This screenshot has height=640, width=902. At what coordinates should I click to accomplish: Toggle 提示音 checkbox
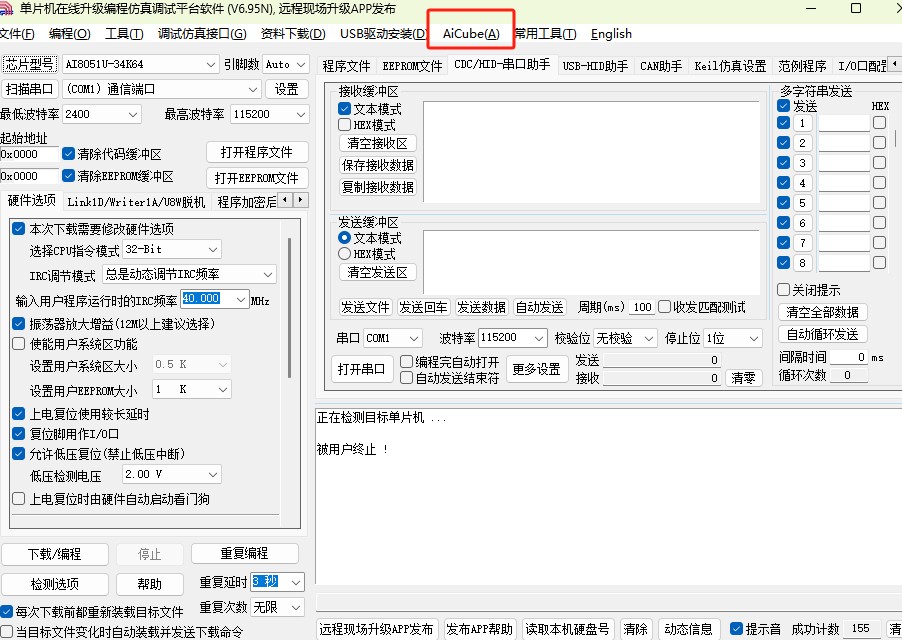click(x=736, y=628)
